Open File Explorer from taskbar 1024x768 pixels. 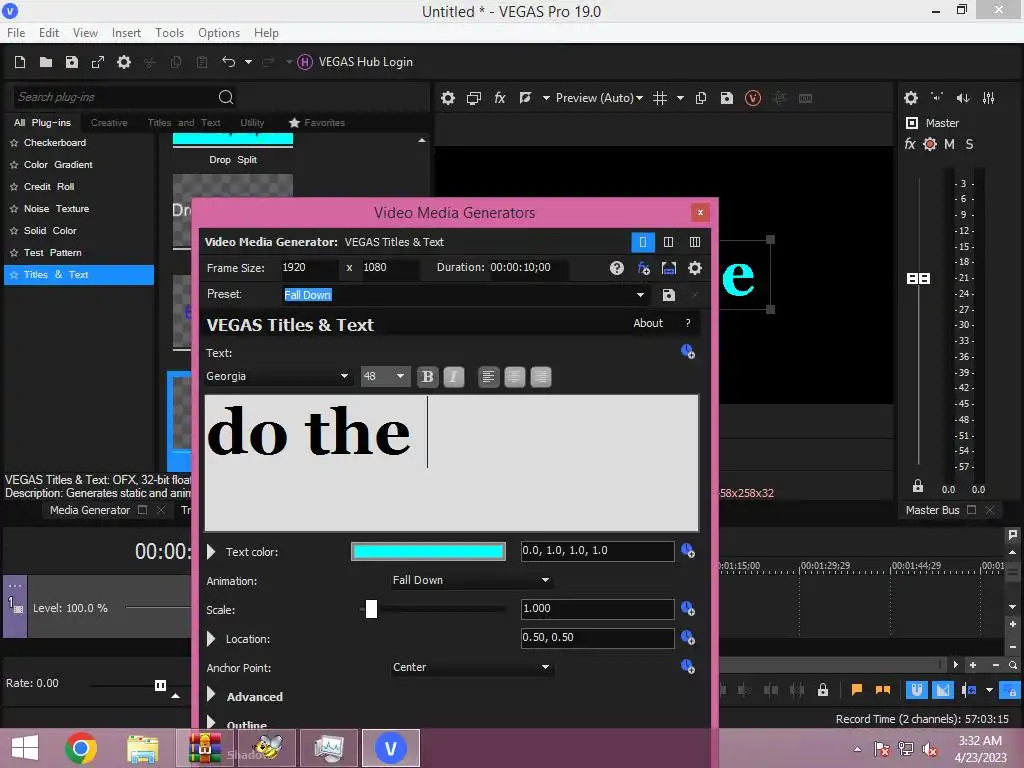tap(143, 748)
